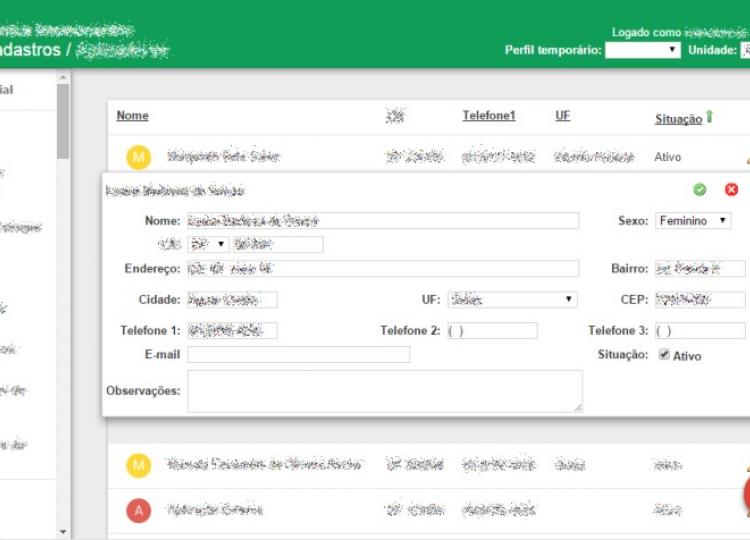This screenshot has height=540, width=750.
Task: Click the Nome input field
Action: tap(383, 220)
